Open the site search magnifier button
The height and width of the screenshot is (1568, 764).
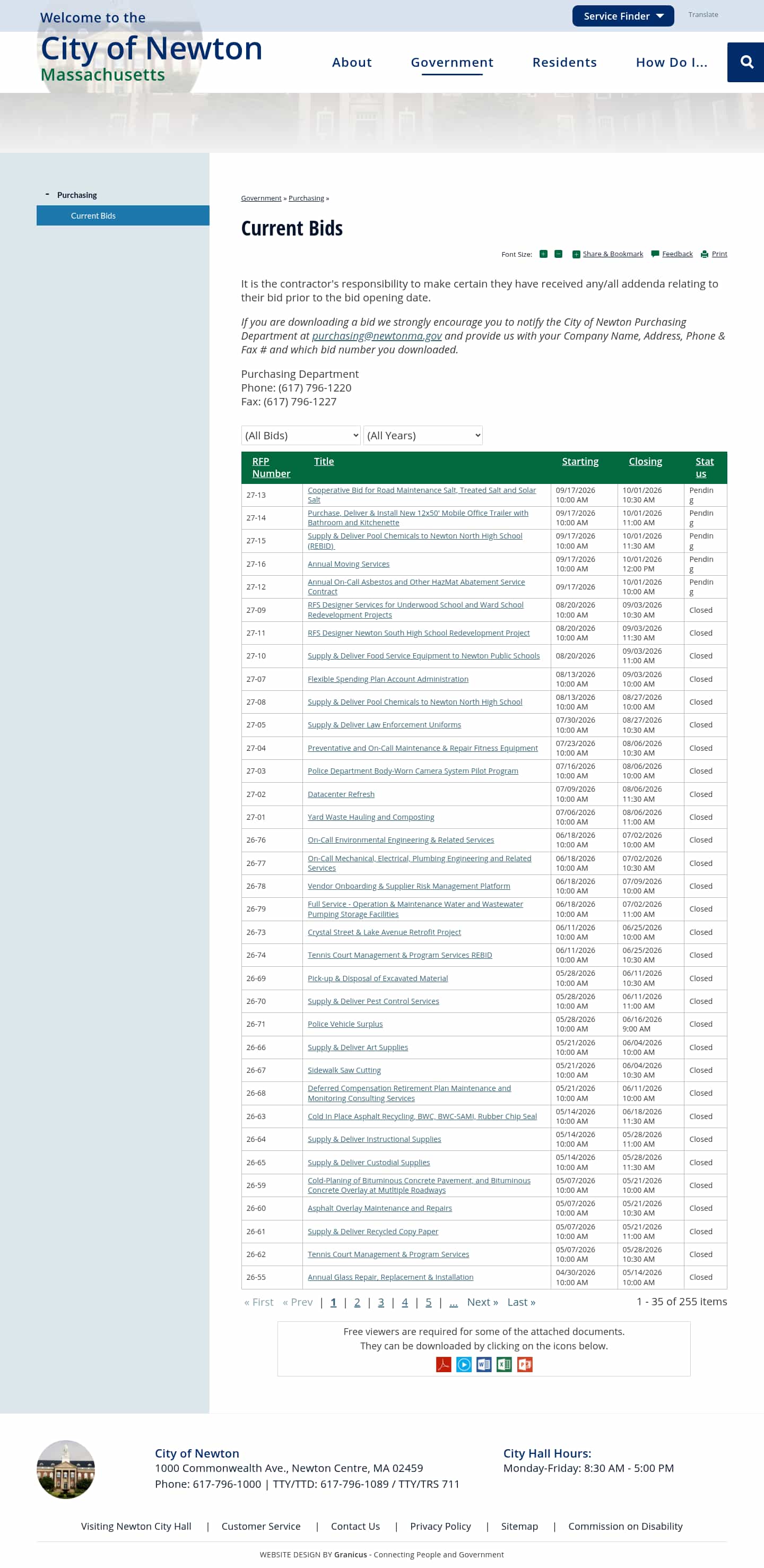point(746,62)
